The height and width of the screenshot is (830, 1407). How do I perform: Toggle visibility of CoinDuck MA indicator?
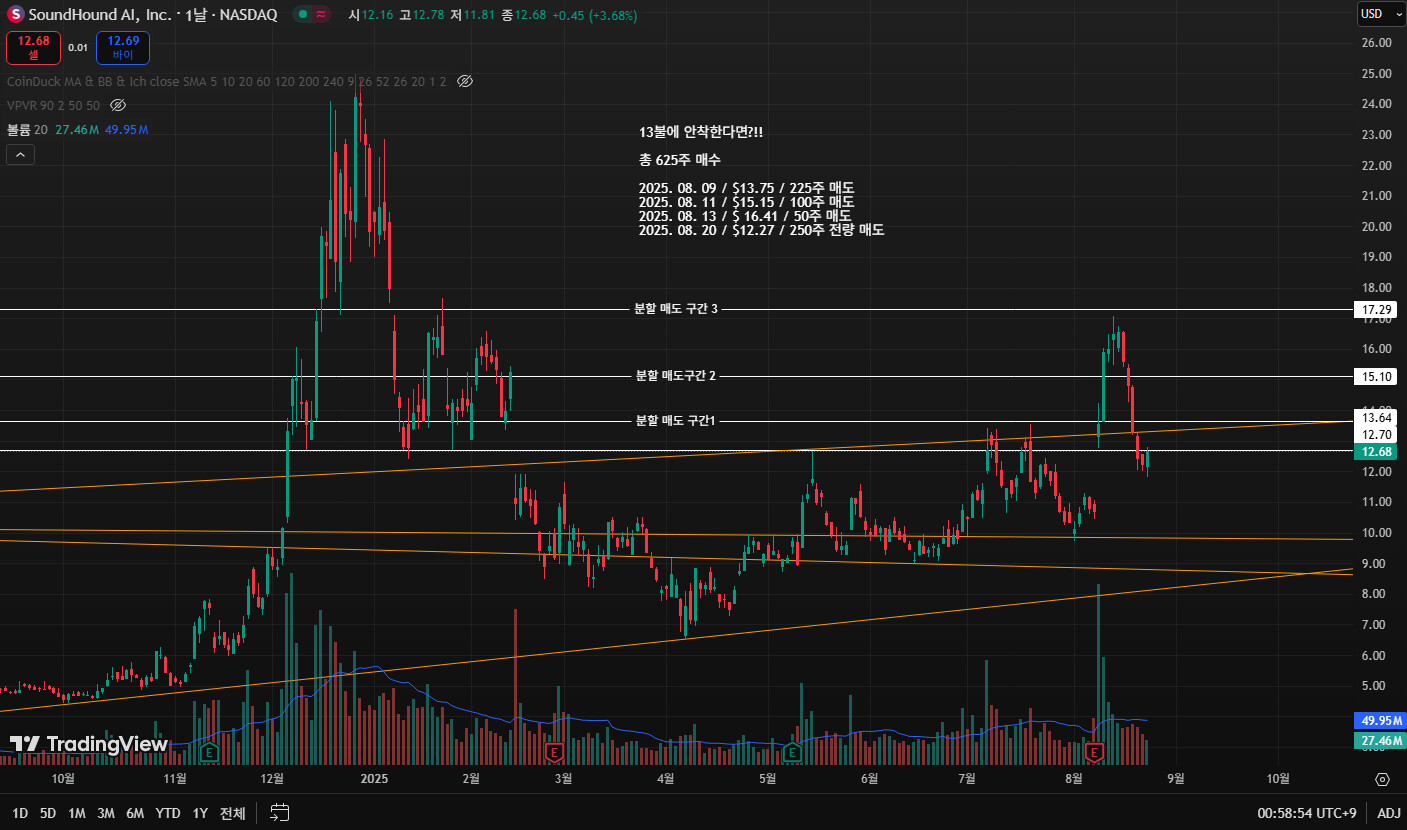(465, 81)
